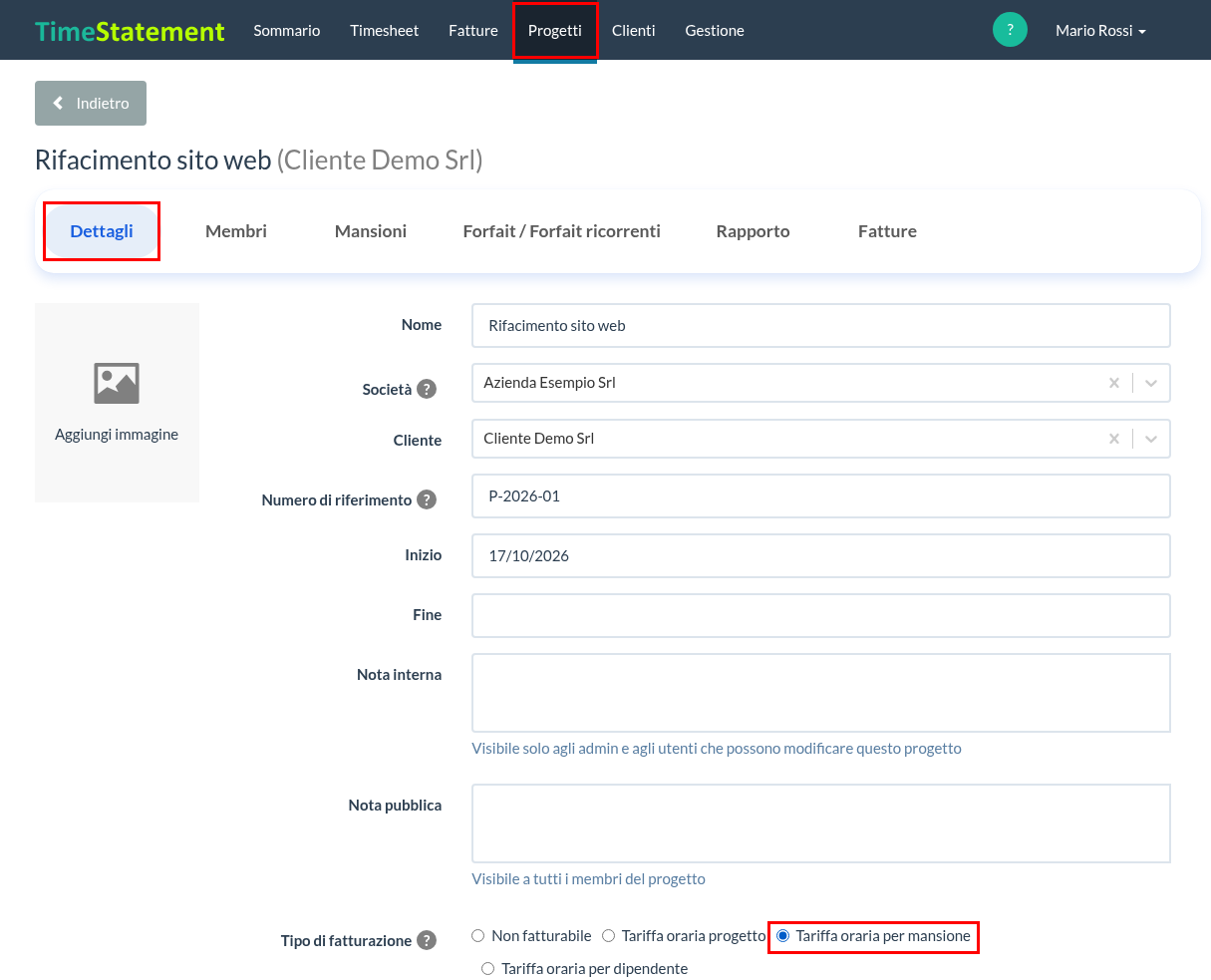This screenshot has width=1211, height=980.
Task: Go to the Clienti section
Action: tap(634, 31)
